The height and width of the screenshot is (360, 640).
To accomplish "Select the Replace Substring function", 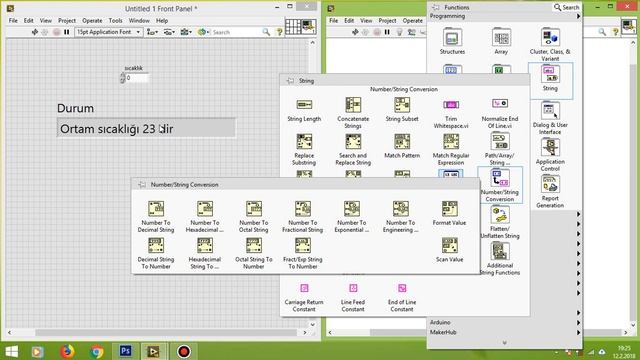I will tap(304, 149).
